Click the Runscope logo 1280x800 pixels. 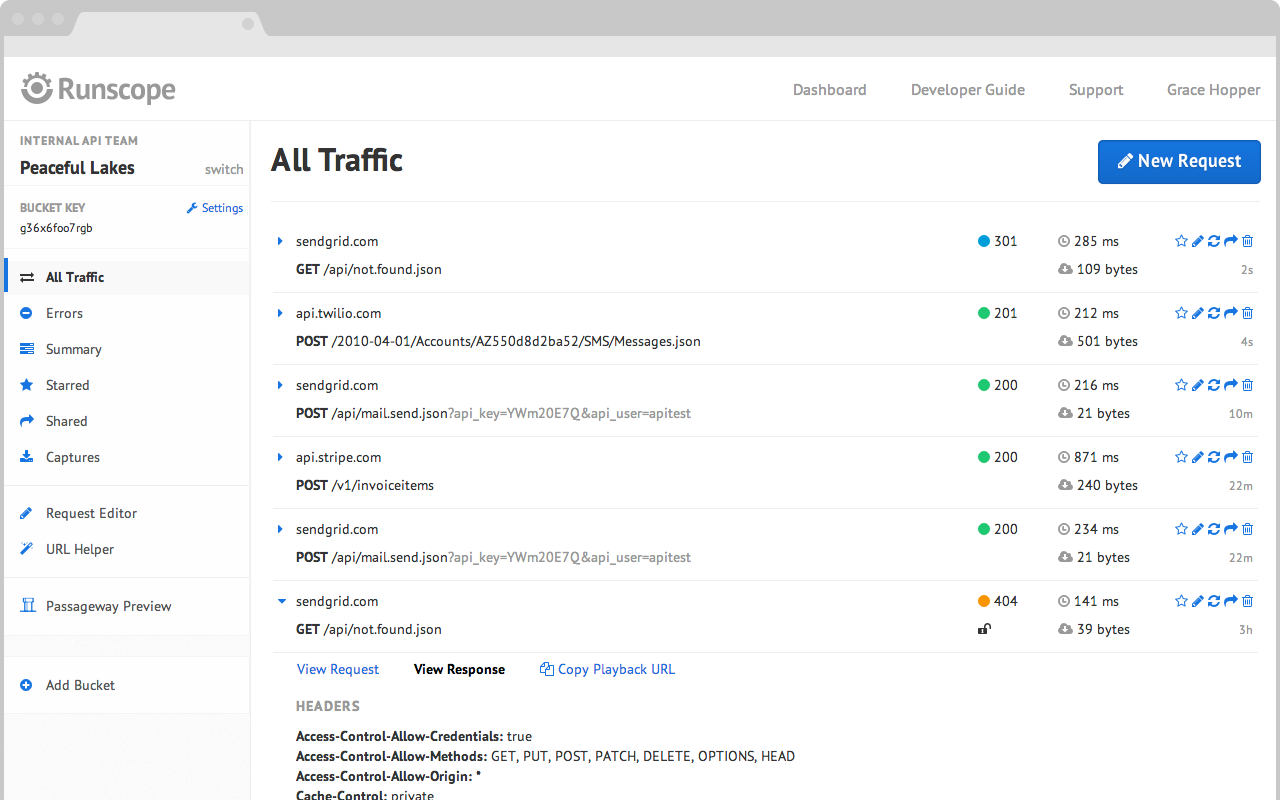click(98, 89)
